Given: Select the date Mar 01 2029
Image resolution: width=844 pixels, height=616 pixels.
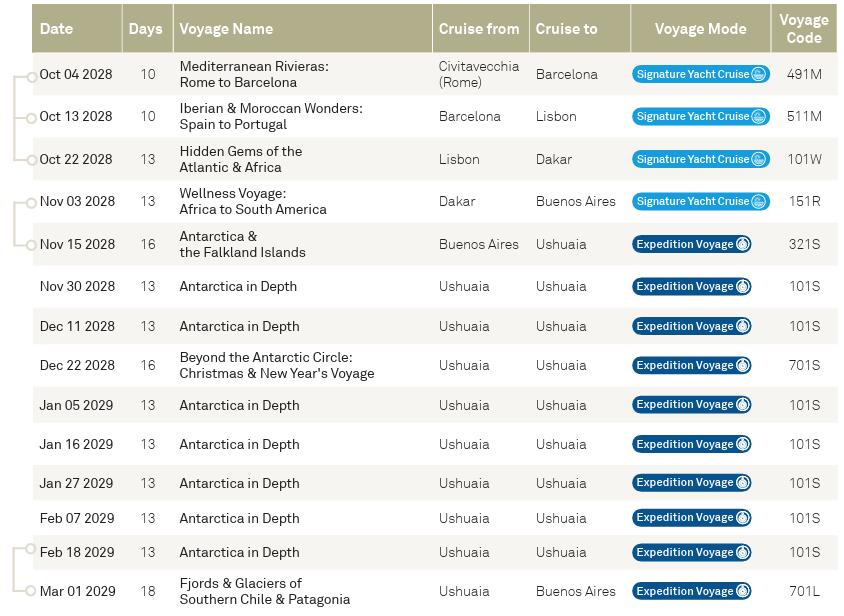Looking at the screenshot, I should [x=78, y=591].
